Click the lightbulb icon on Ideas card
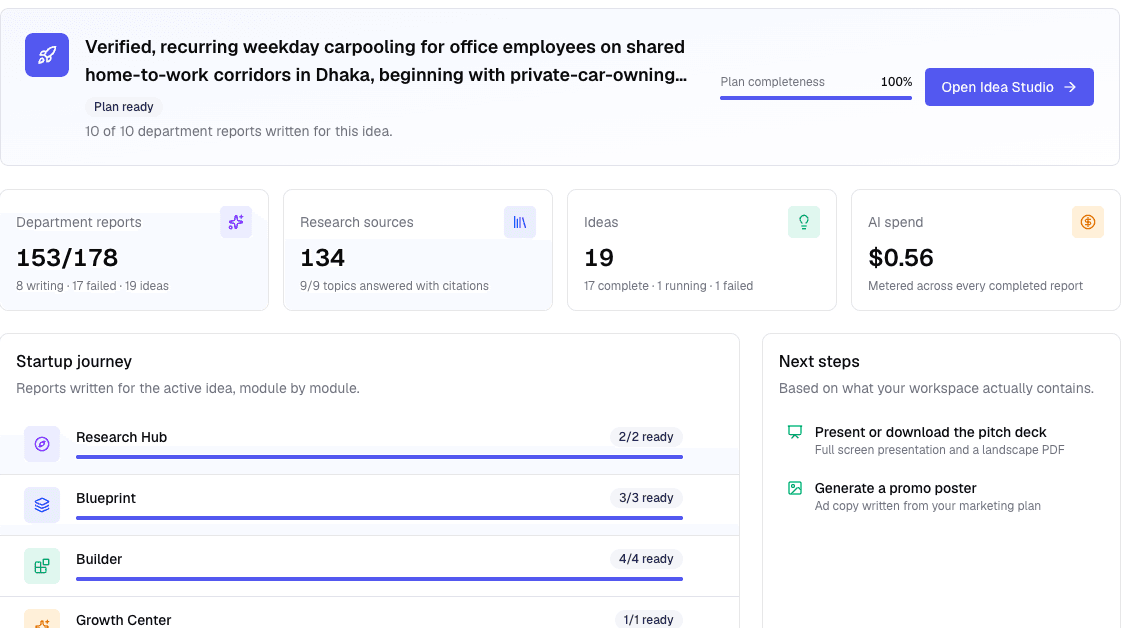 [x=804, y=222]
